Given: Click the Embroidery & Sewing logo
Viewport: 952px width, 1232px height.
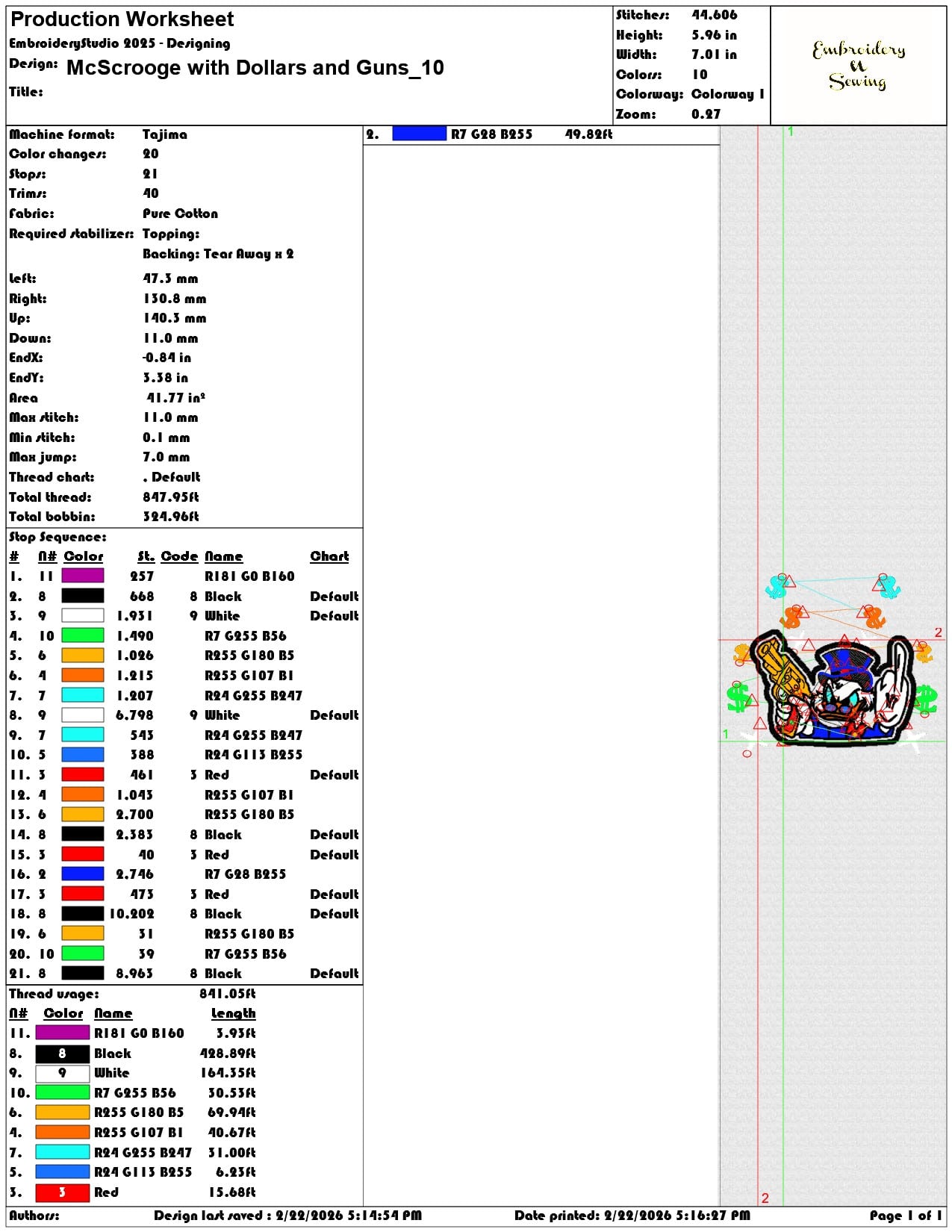Looking at the screenshot, I should coord(859,66).
